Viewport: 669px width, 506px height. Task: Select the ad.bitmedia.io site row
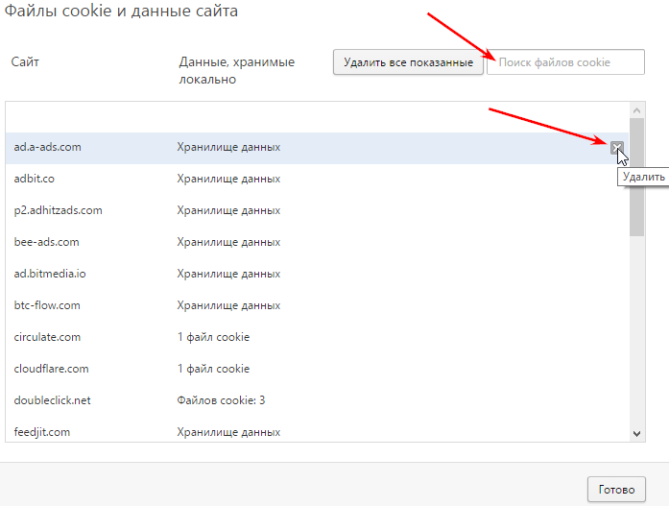[x=317, y=273]
